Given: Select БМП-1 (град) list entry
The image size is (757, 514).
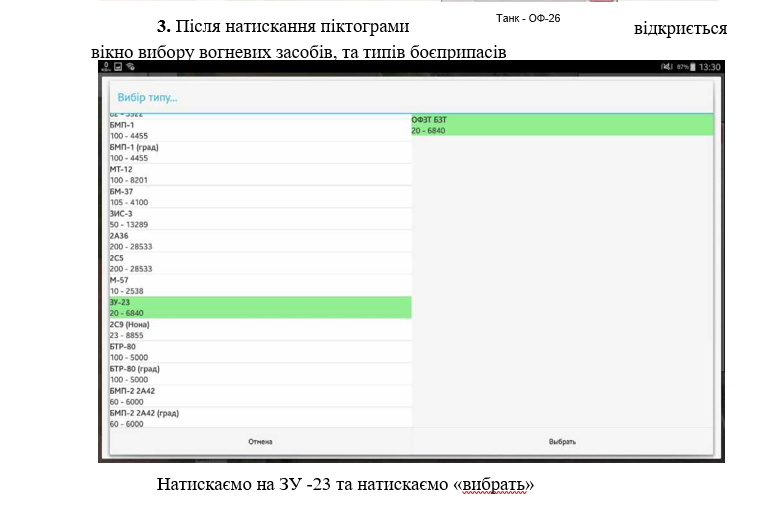Looking at the screenshot, I should click(259, 152).
